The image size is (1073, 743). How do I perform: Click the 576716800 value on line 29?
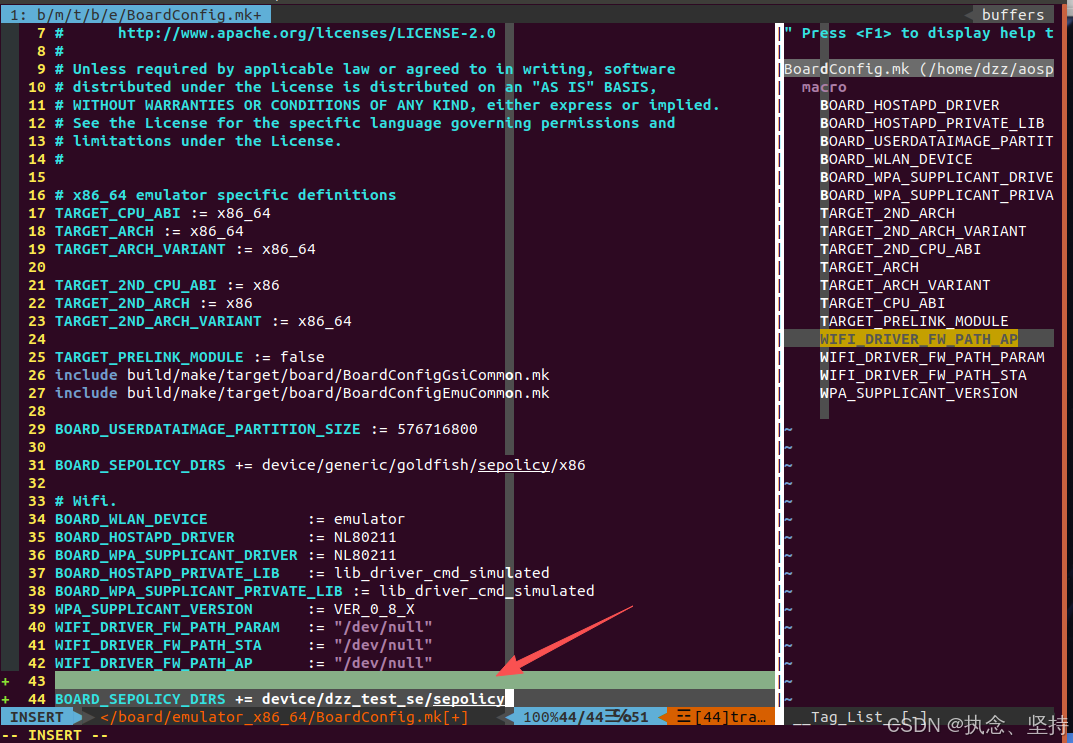click(x=437, y=429)
